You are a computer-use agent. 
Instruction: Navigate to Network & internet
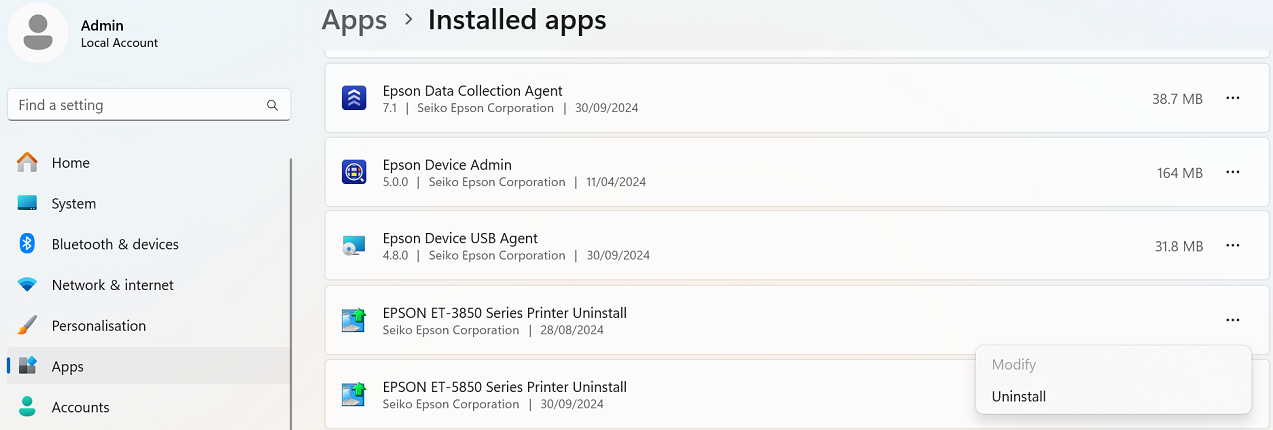coord(112,285)
